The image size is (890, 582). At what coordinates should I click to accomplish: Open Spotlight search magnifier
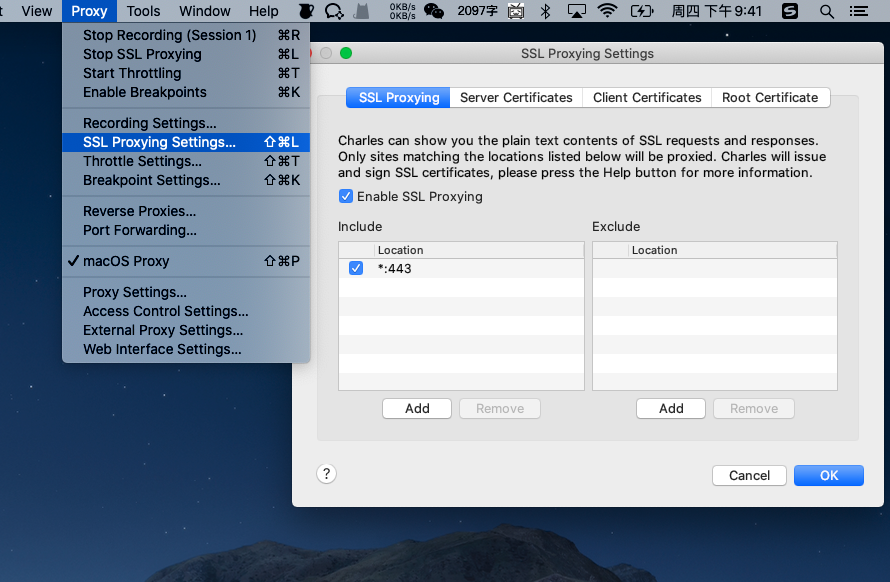[826, 11]
